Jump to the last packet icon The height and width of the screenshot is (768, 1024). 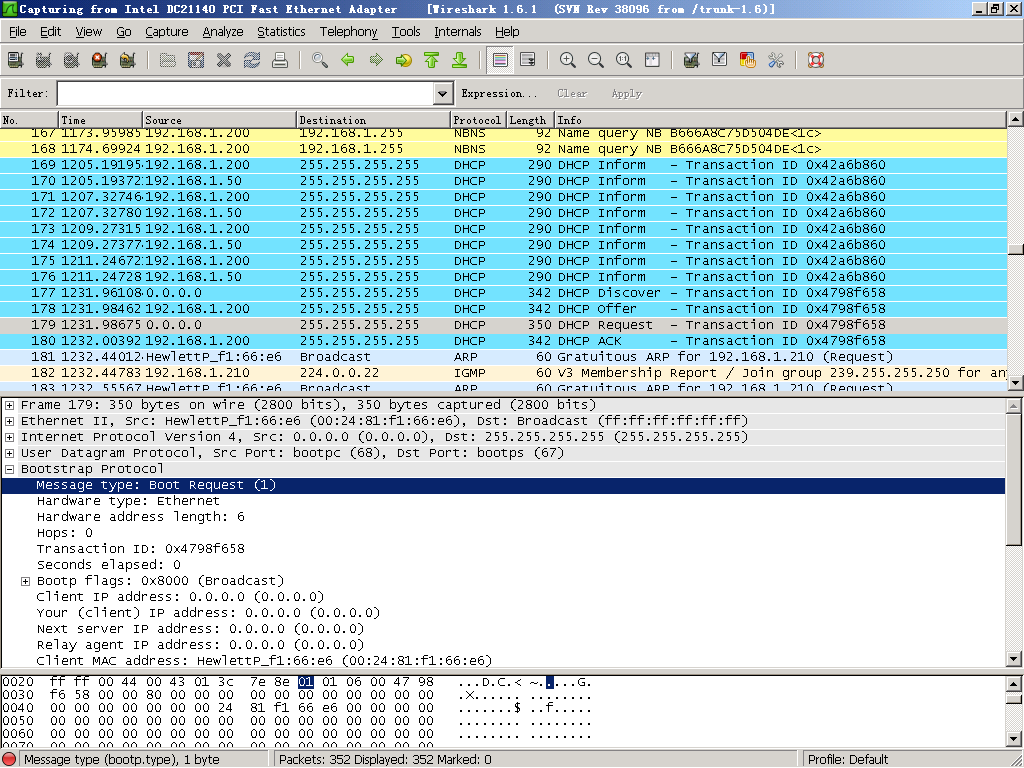coord(460,60)
